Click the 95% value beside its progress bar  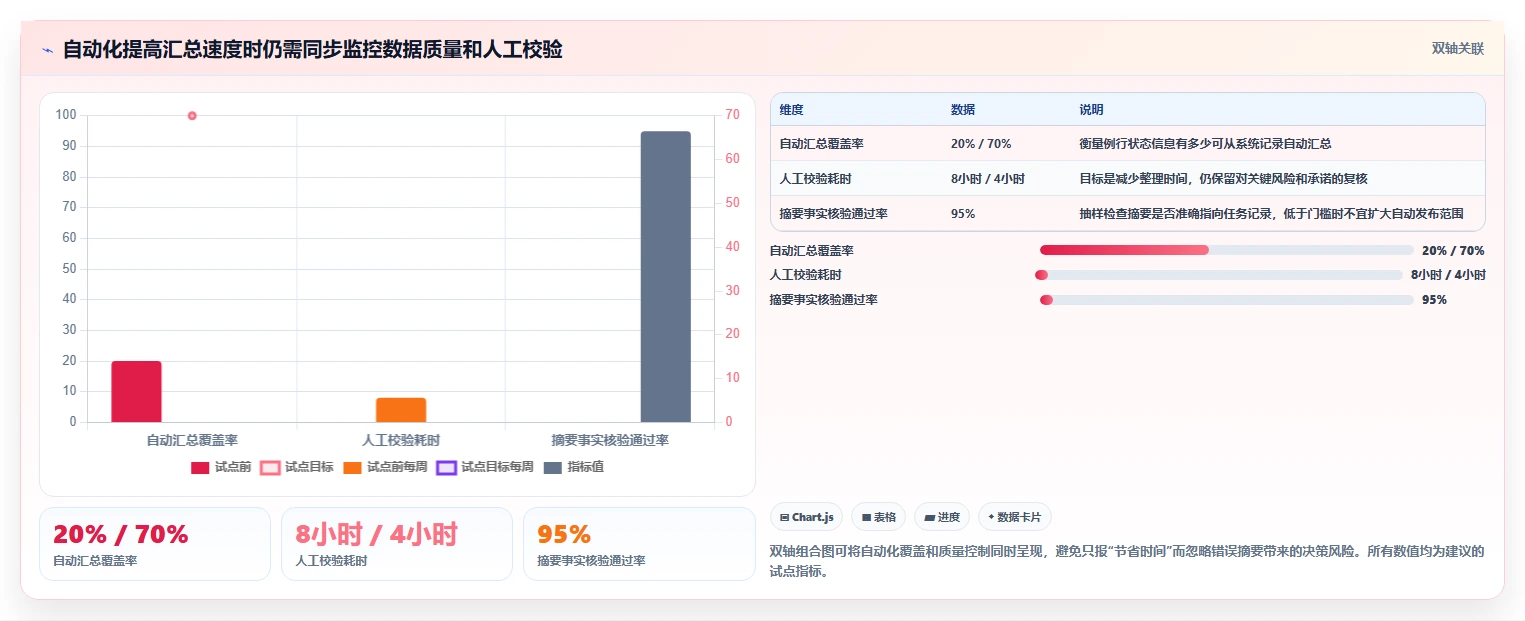(1434, 300)
